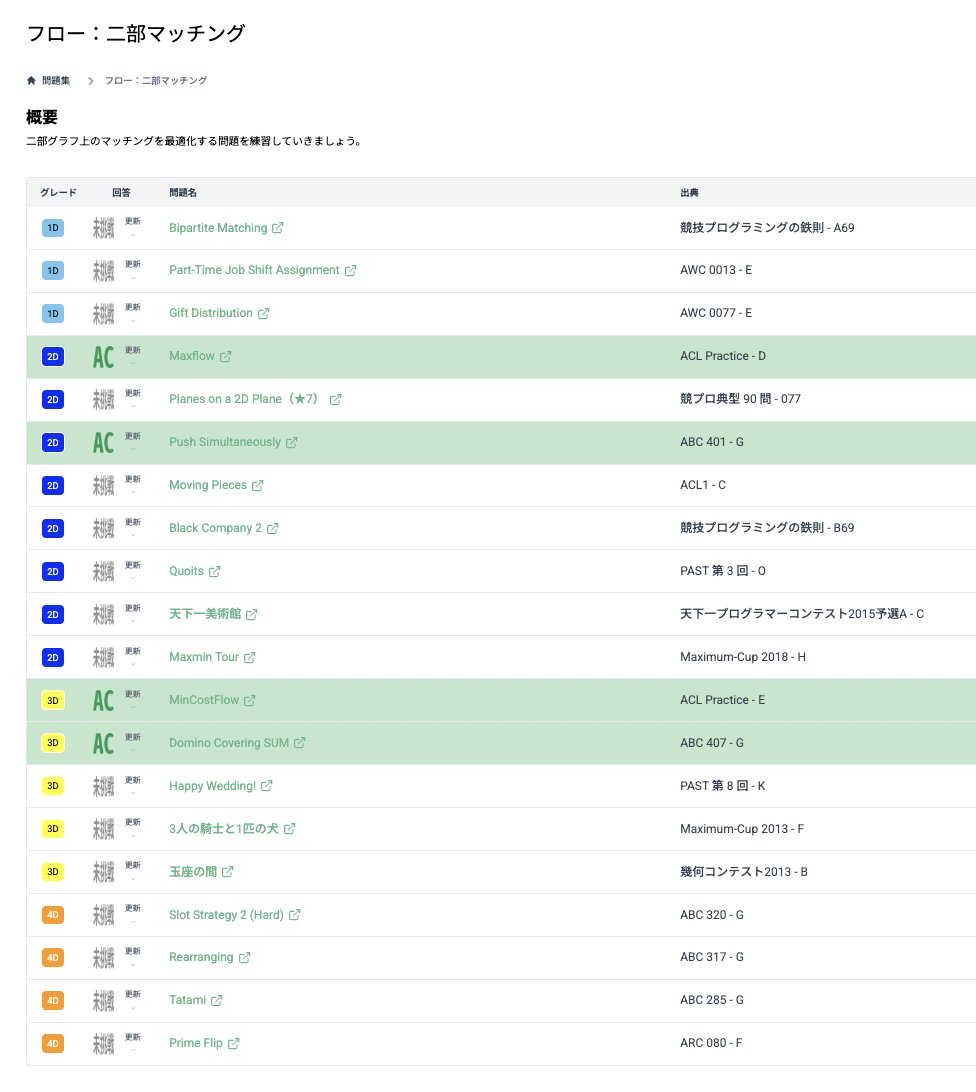Expand 更新 dropdown in MinCostFlow row
This screenshot has height=1092, width=976.
[x=133, y=700]
